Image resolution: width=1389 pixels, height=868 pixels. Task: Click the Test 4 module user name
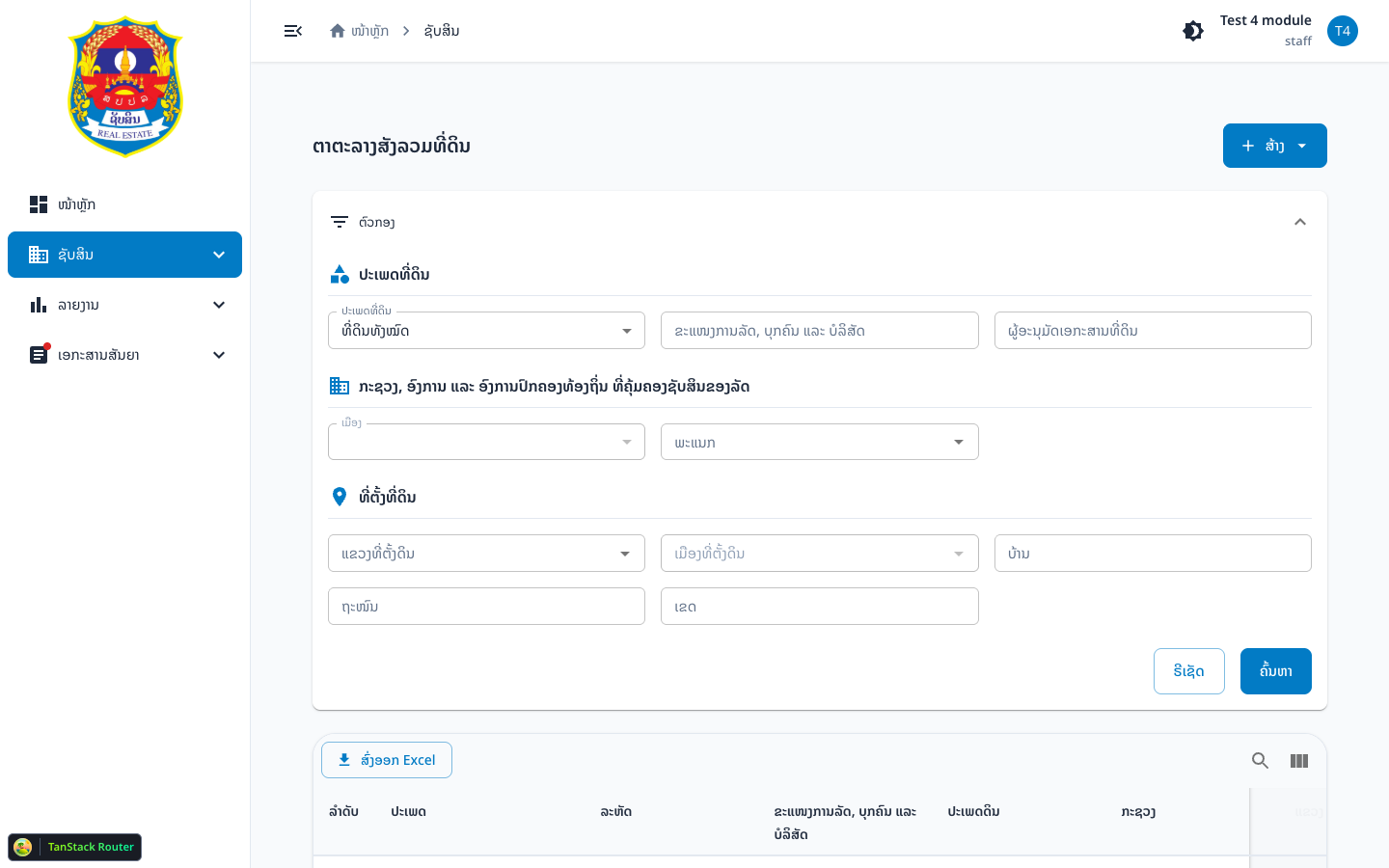click(1266, 20)
